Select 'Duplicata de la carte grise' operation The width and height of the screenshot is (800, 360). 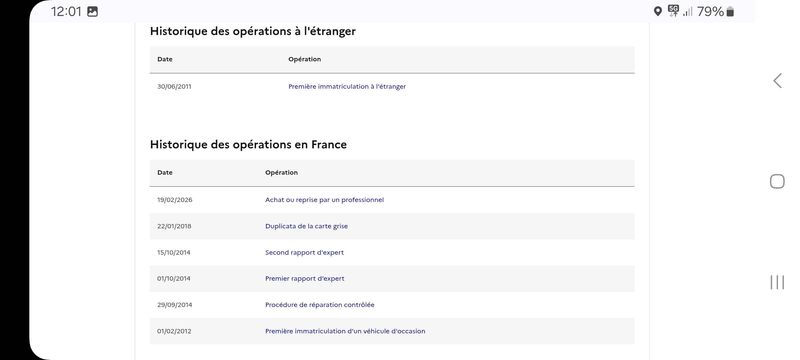(306, 226)
